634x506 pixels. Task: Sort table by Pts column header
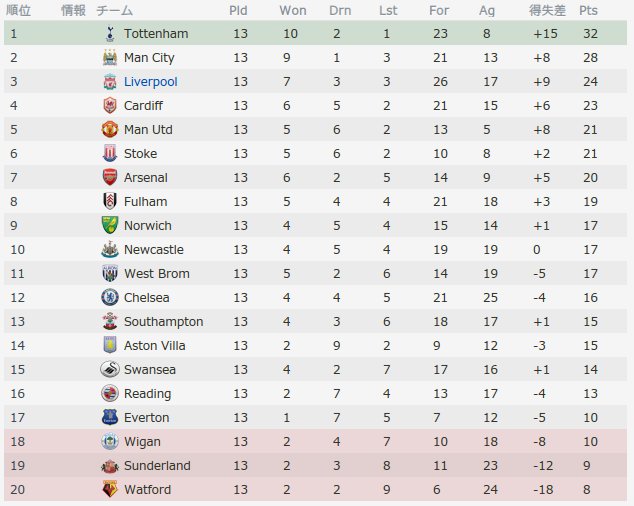coord(588,10)
